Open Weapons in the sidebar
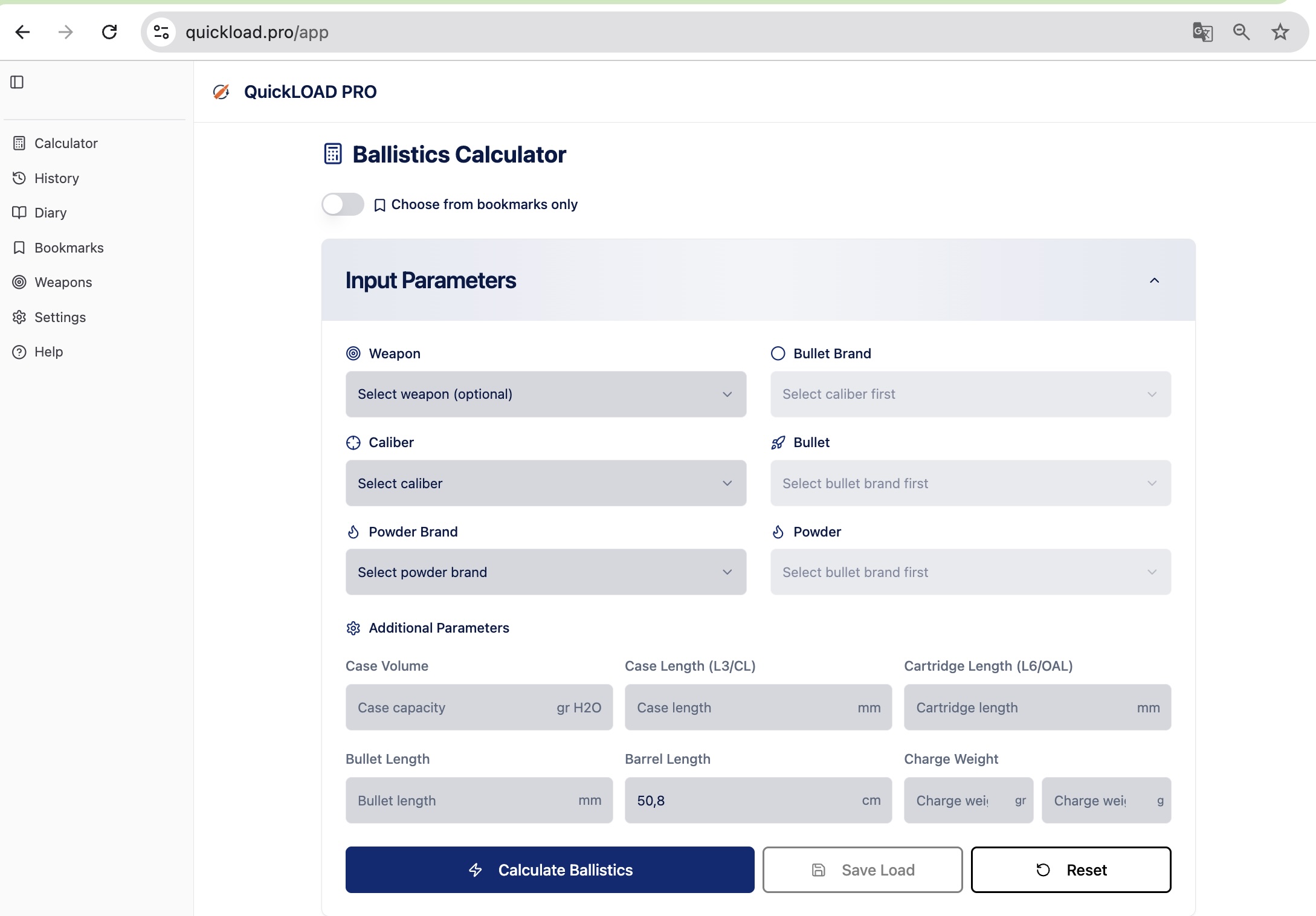1316x916 pixels. pyautogui.click(x=63, y=282)
